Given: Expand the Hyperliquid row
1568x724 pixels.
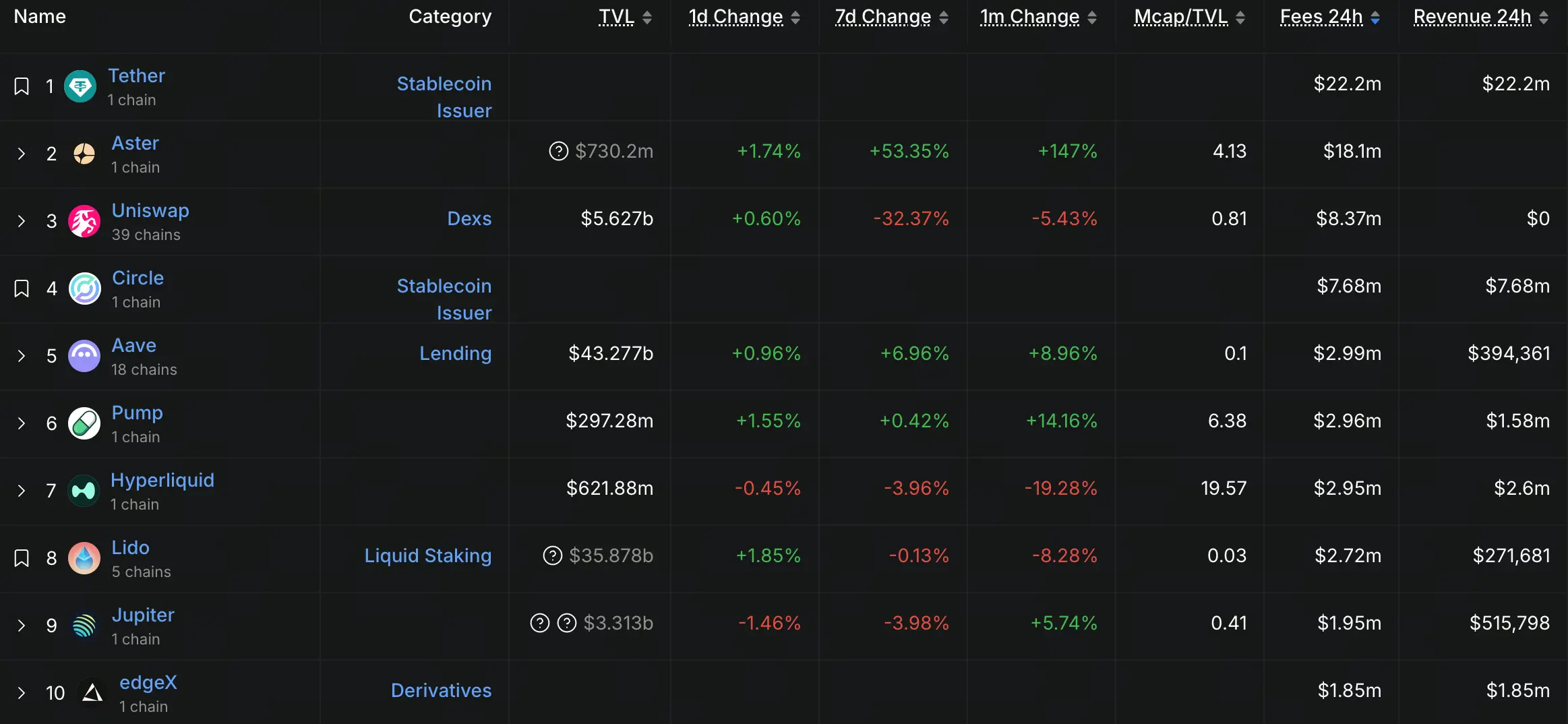Looking at the screenshot, I should coord(22,491).
